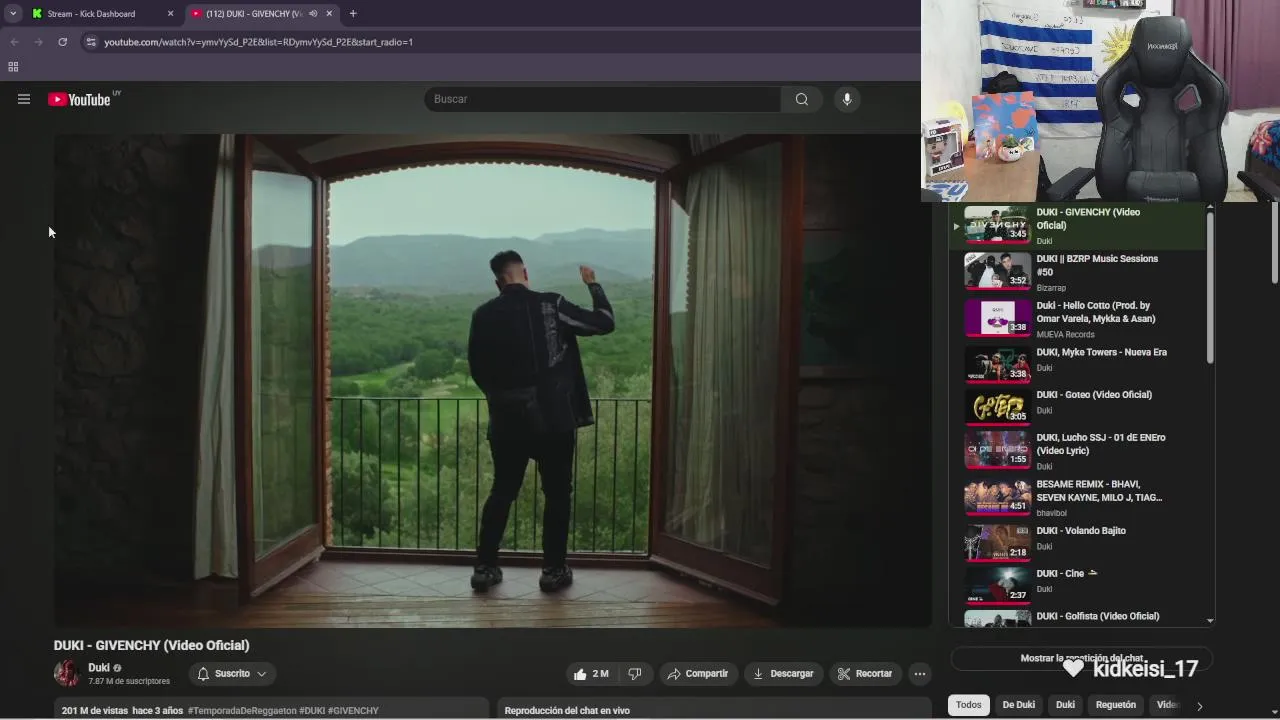Go back in browser history
The image size is (1280, 720).
tap(14, 42)
